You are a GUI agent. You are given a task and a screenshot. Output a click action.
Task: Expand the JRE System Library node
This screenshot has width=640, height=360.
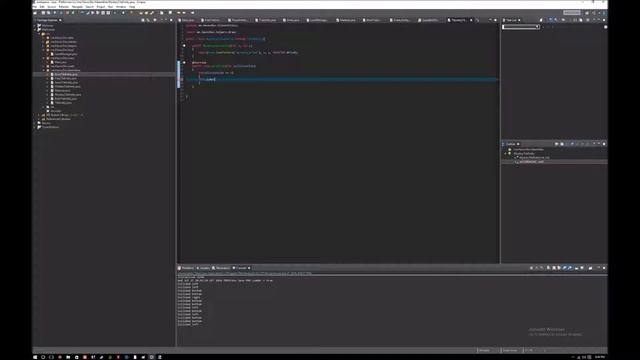(38, 115)
